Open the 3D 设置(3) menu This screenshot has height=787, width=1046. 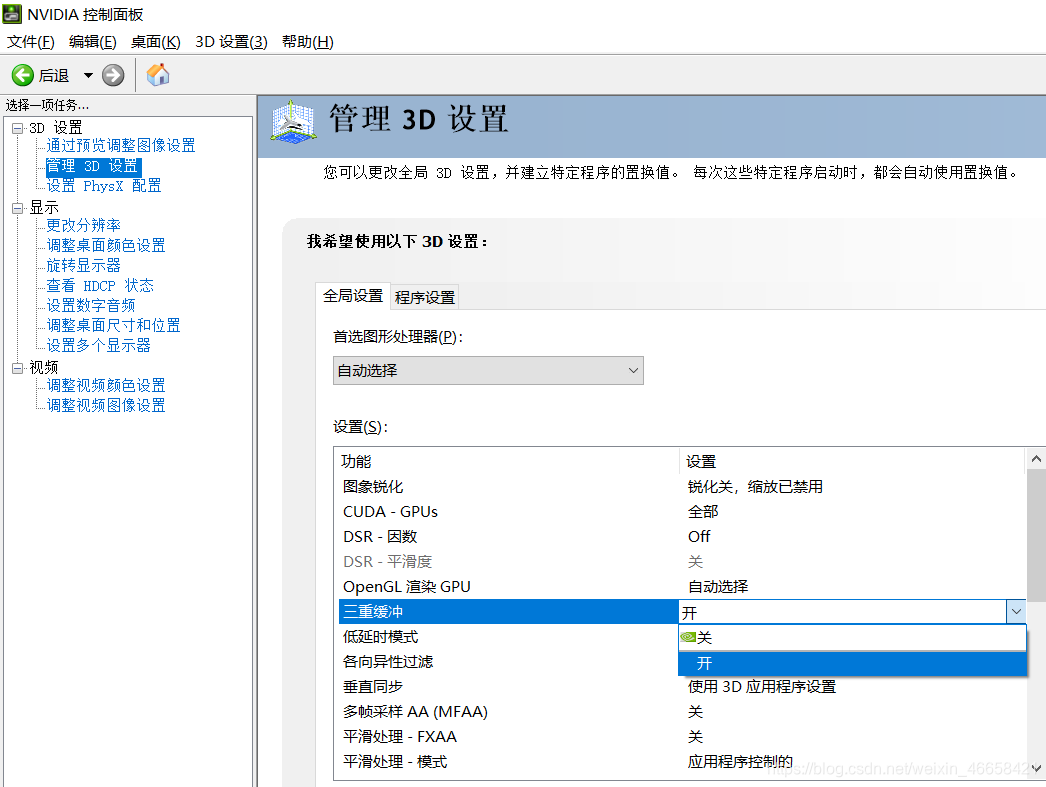[231, 42]
